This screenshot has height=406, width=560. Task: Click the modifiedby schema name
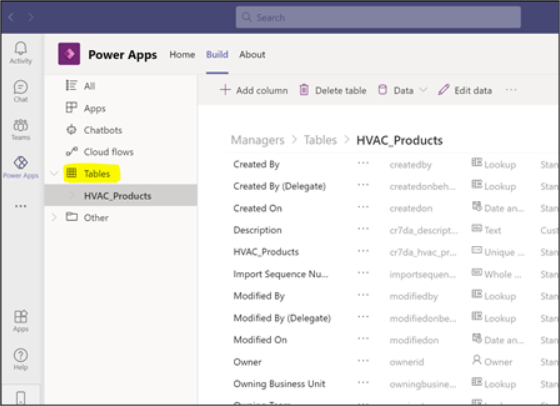[x=413, y=296]
